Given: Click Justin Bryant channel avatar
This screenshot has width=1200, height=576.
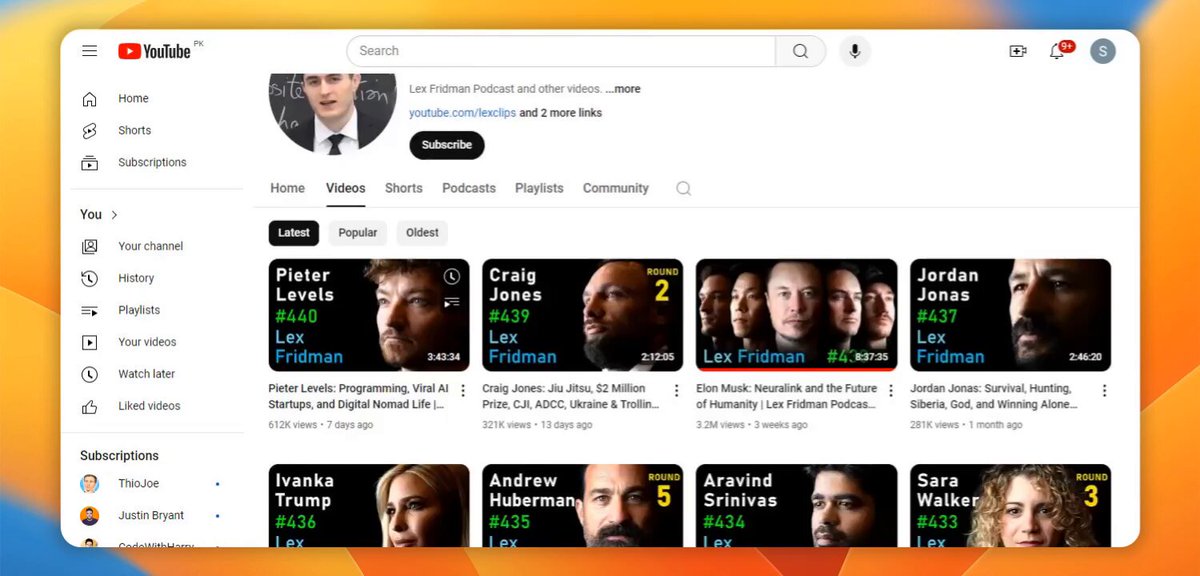Looking at the screenshot, I should [x=90, y=516].
